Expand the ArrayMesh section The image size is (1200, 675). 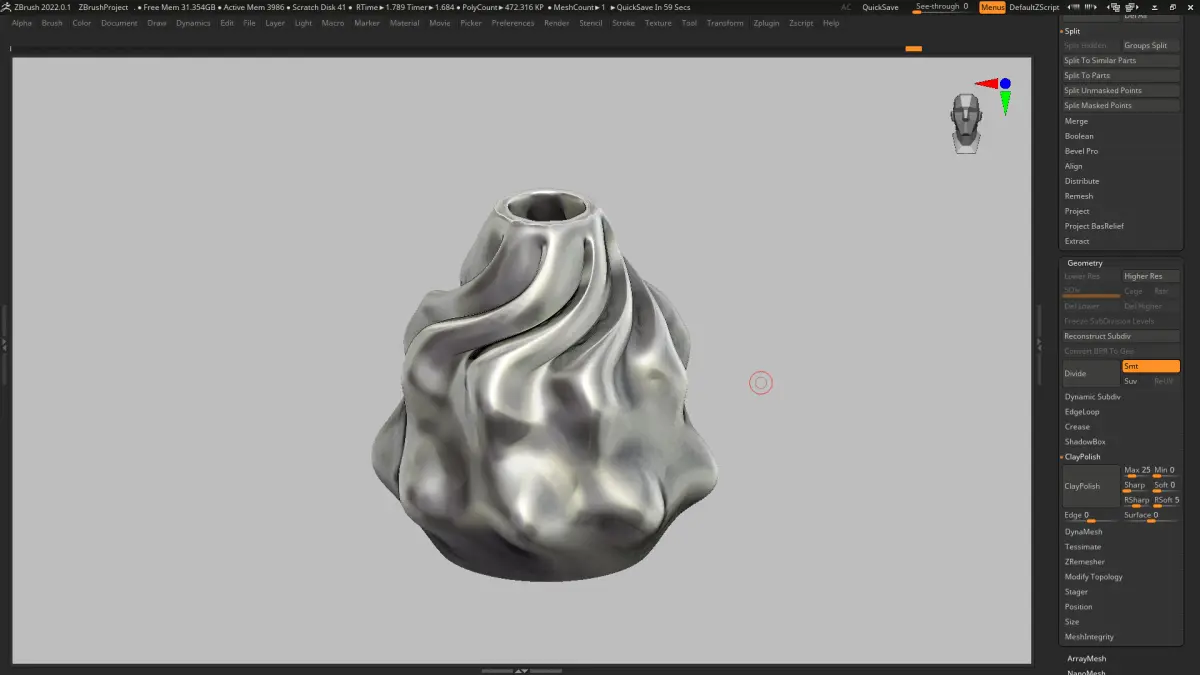(x=1087, y=659)
